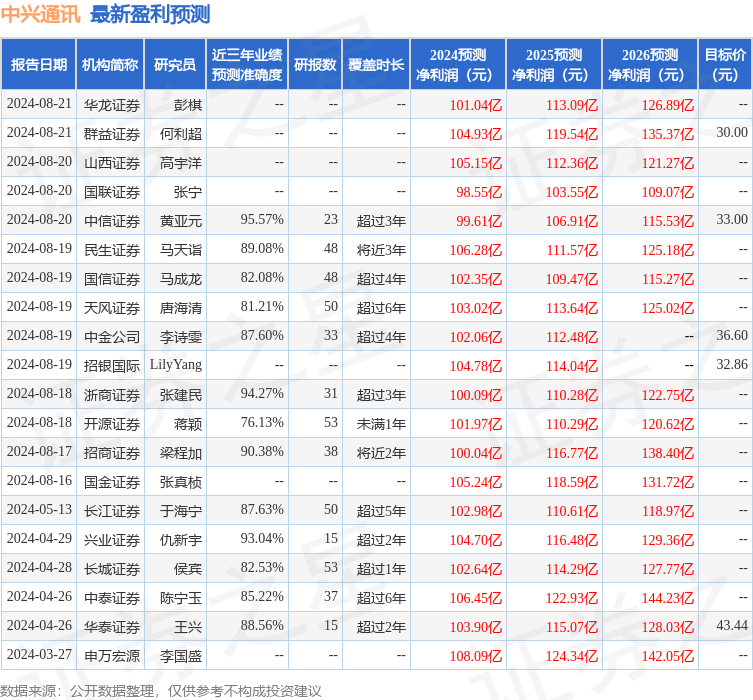Click the 2026 forecast value 138.40亿

click(x=668, y=453)
